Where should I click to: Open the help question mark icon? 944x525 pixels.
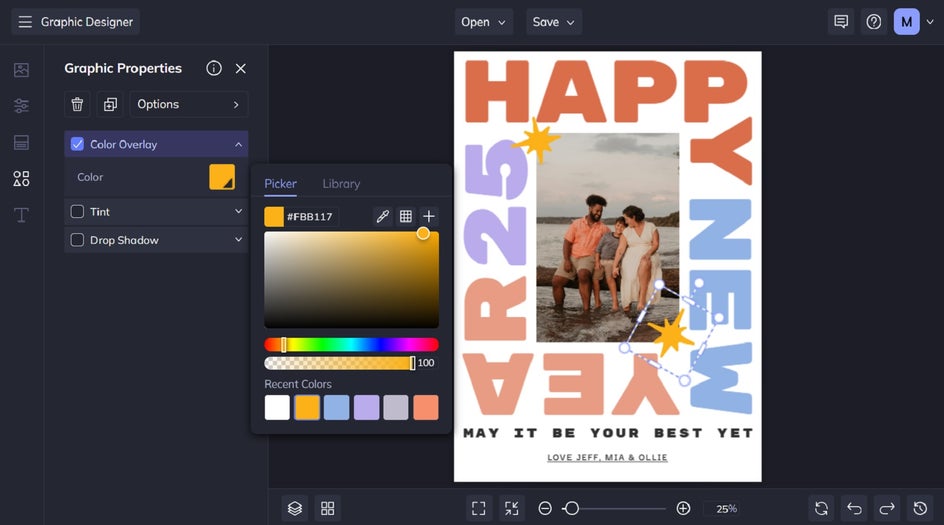point(874,22)
